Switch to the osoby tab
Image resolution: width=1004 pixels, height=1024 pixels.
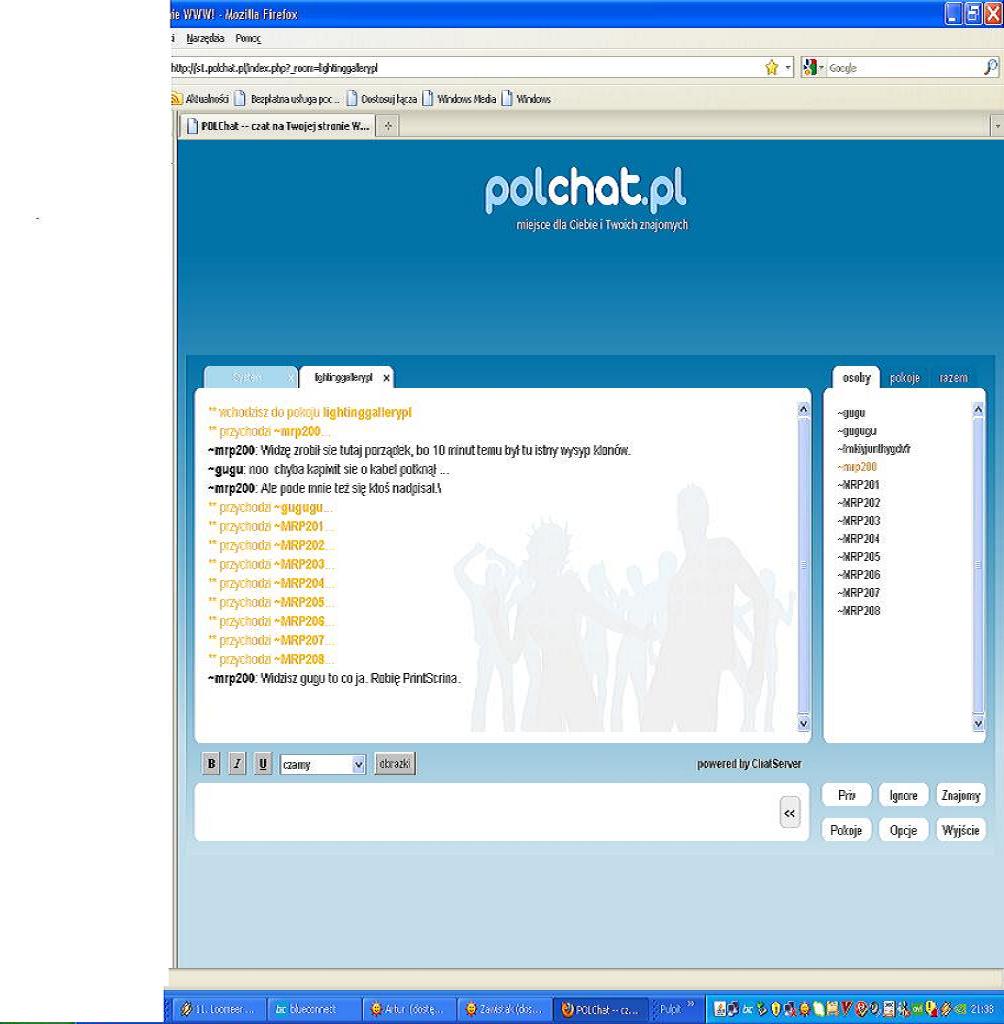(856, 377)
